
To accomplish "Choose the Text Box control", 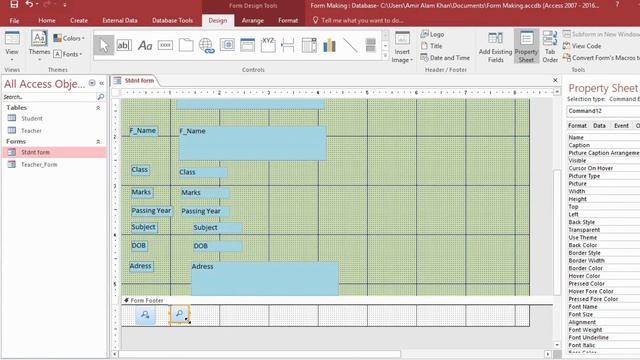I will 124,45.
